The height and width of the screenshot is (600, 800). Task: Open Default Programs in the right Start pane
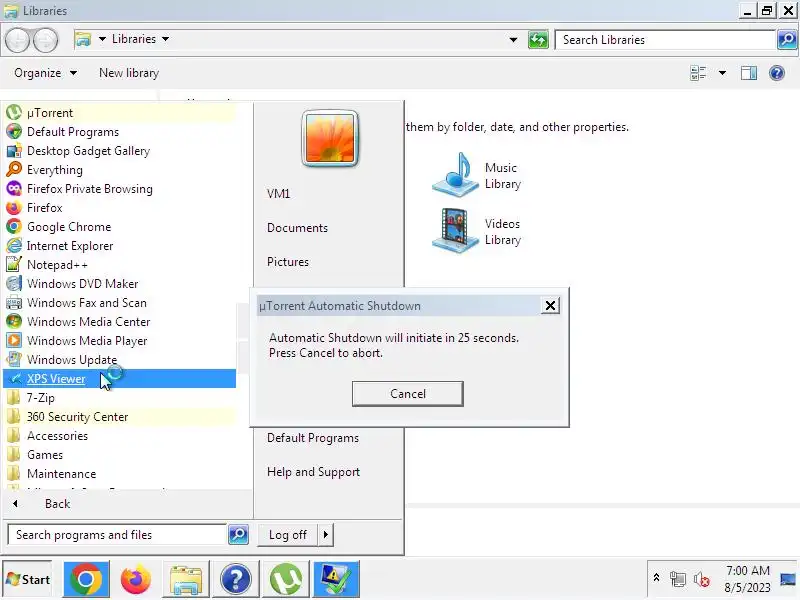313,438
